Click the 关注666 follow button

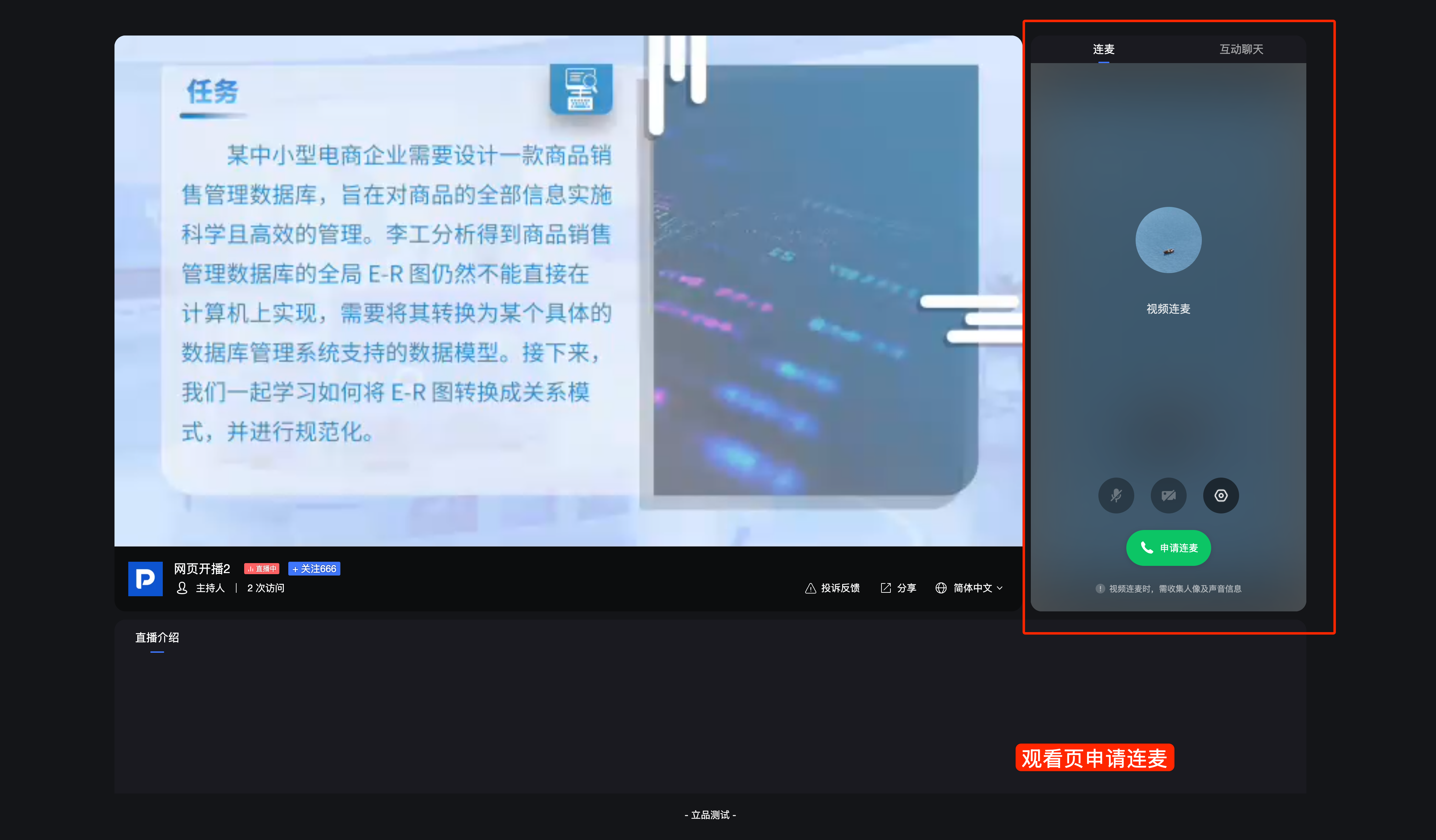pos(314,569)
